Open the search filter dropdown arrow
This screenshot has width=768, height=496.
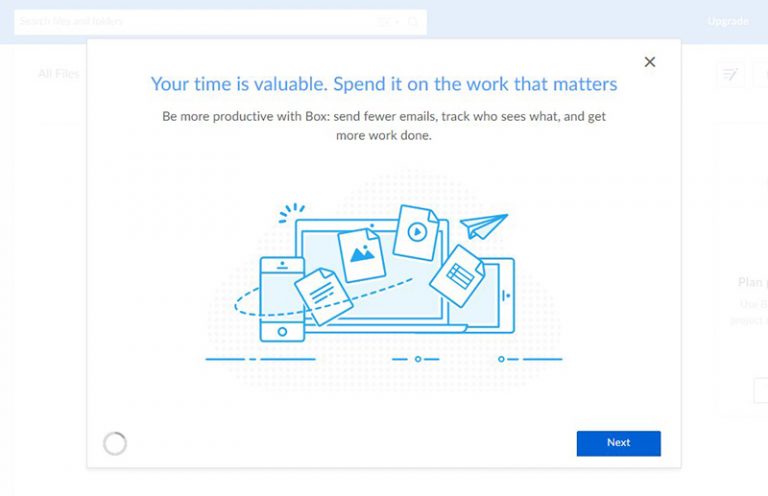pos(397,22)
